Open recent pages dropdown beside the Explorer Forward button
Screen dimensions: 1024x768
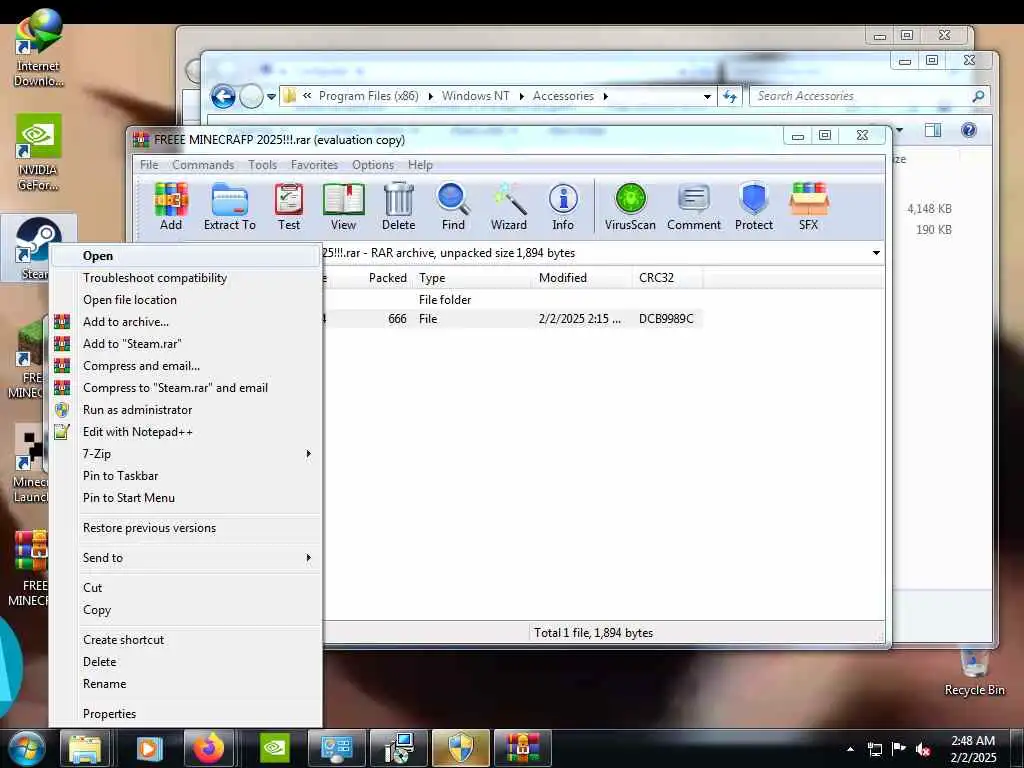tap(272, 97)
